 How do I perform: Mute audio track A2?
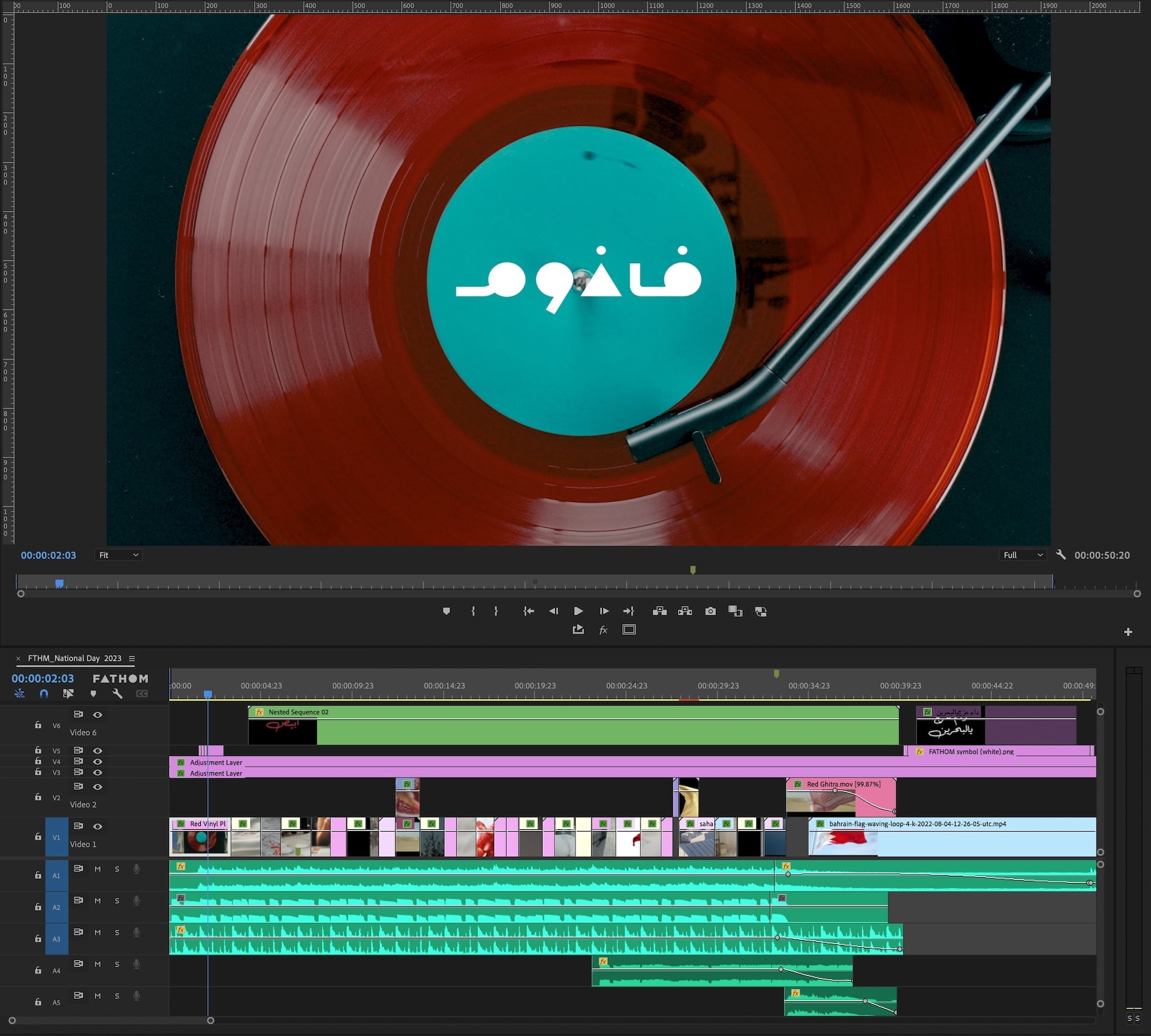point(98,901)
